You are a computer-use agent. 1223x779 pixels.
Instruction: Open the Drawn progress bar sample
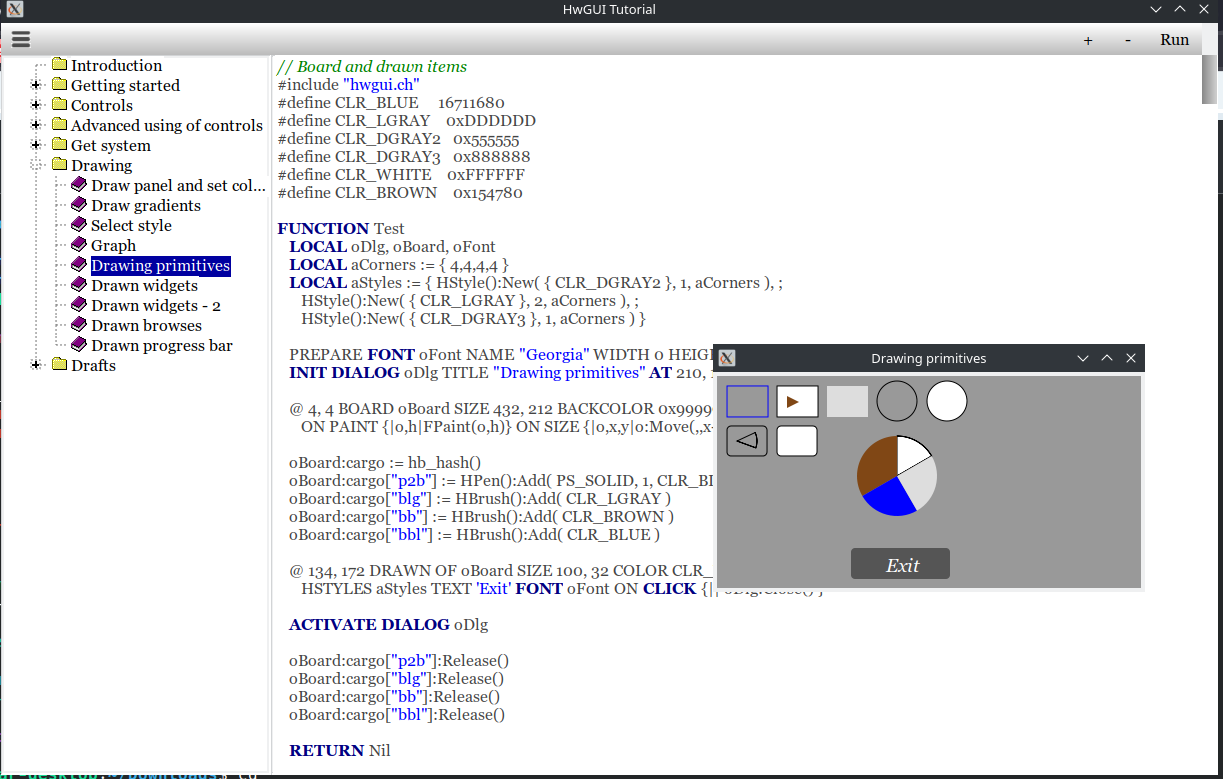click(x=161, y=345)
